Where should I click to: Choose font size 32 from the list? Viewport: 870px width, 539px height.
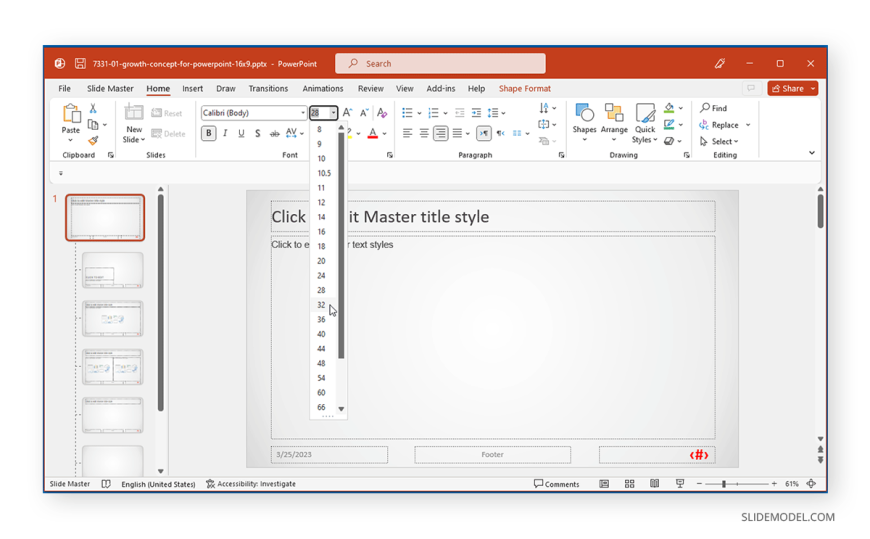pos(321,305)
